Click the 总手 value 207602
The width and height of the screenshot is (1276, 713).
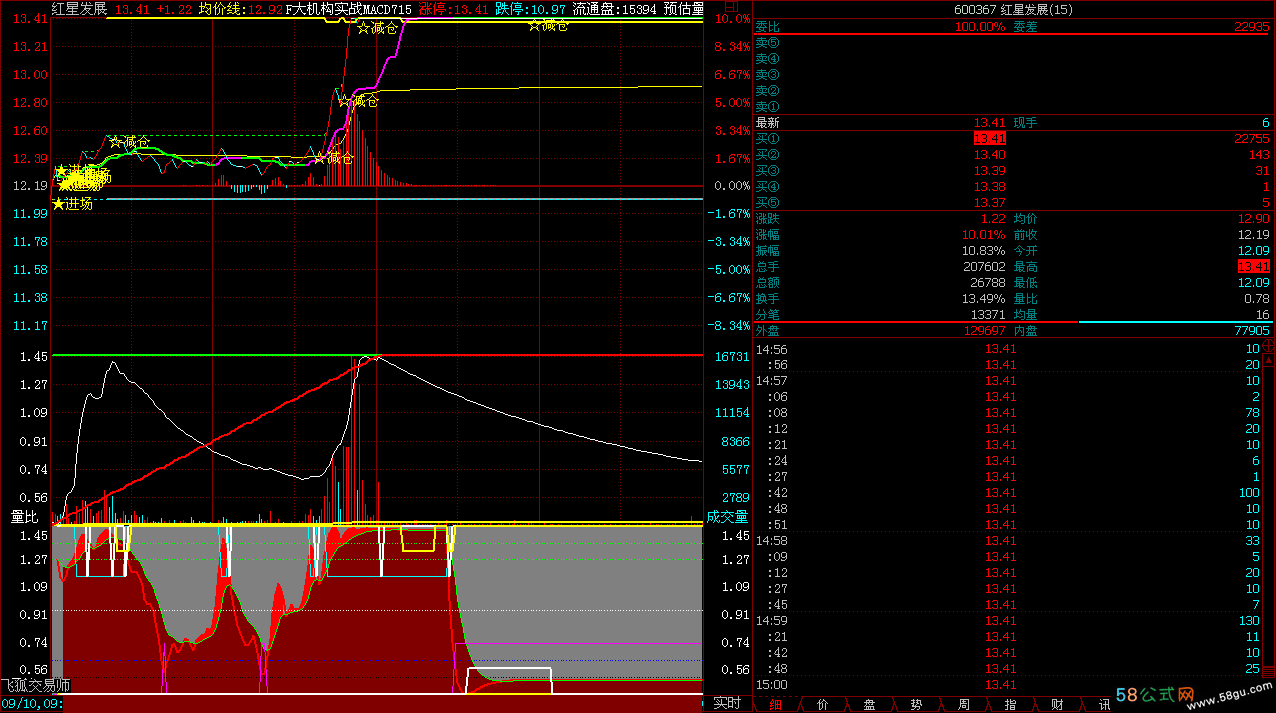pyautogui.click(x=984, y=267)
